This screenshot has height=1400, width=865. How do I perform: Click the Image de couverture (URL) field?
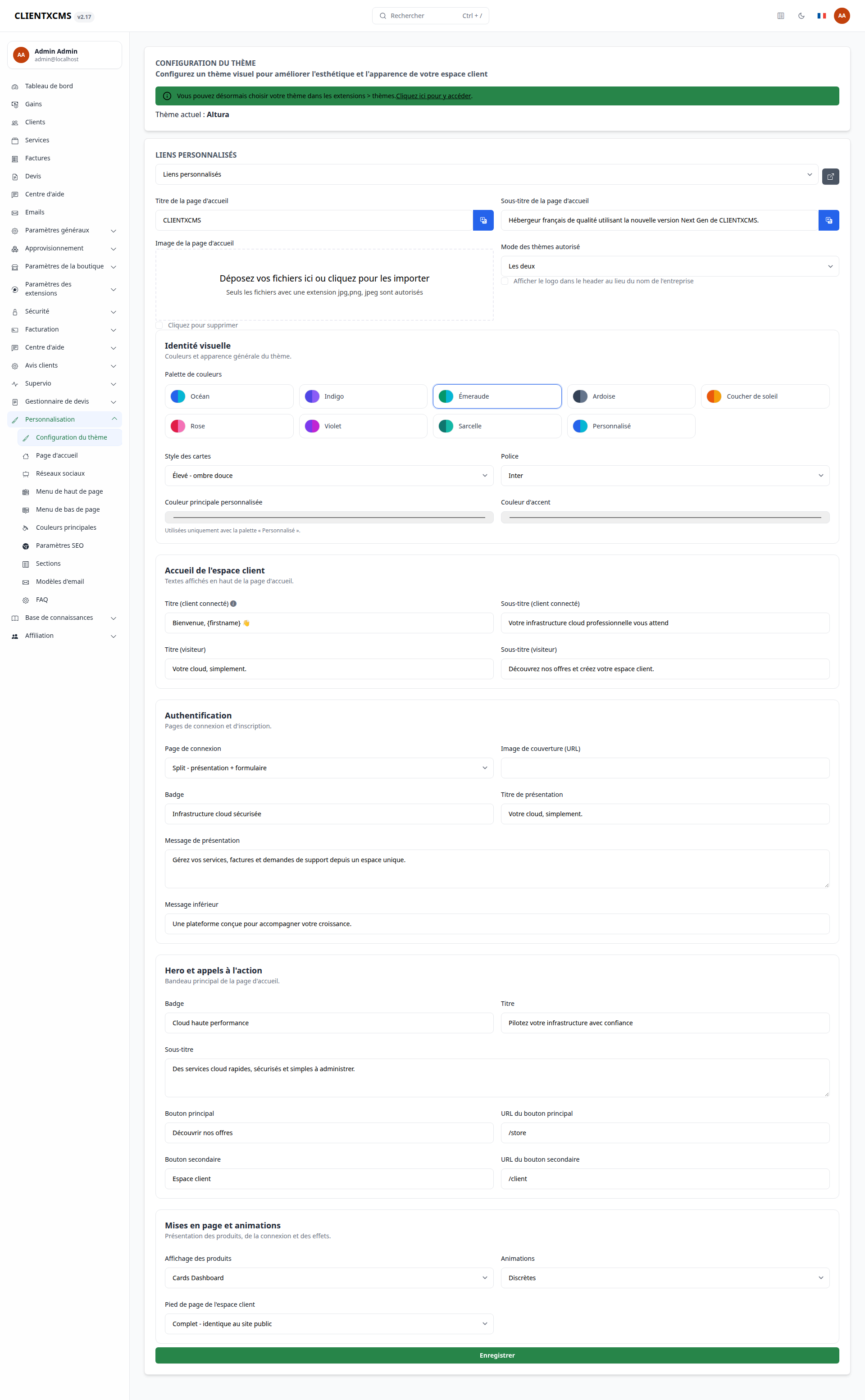coord(665,768)
